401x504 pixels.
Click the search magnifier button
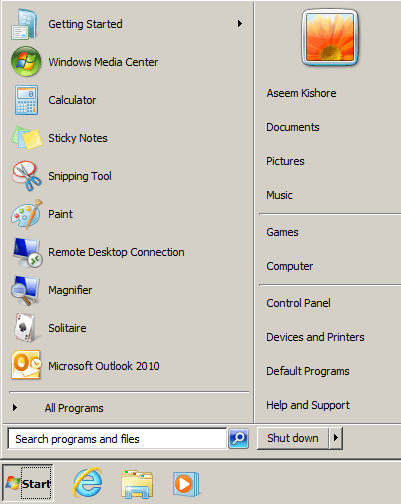[x=239, y=438]
